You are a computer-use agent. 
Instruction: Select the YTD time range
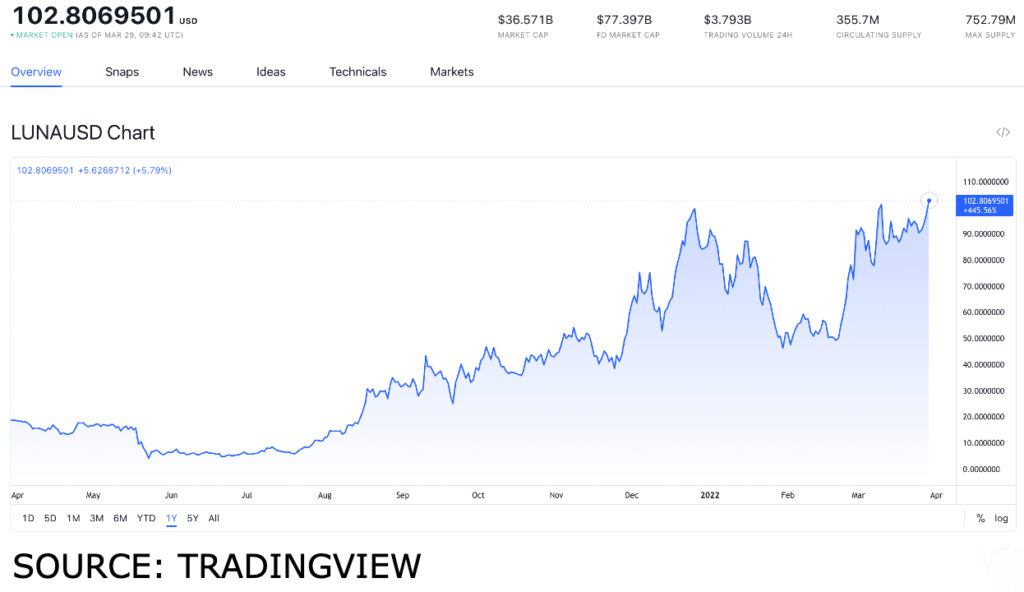(x=146, y=518)
